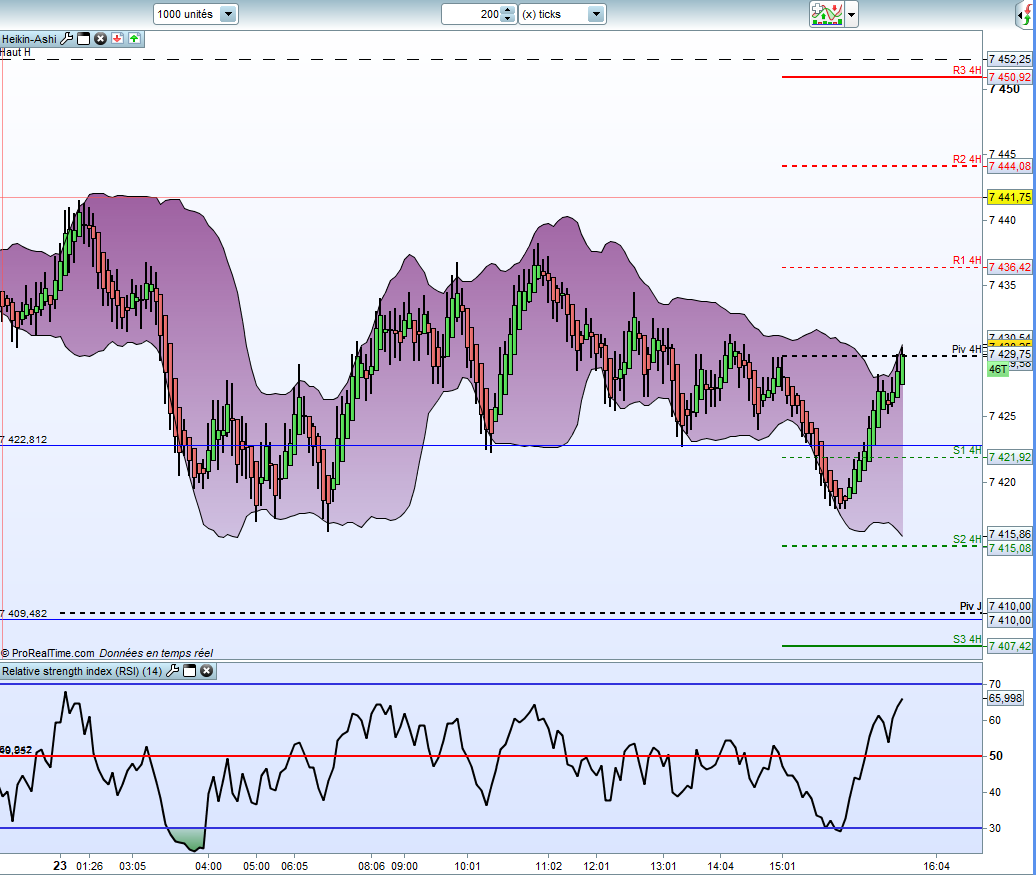Click the 7 422,812 horizontal line label
The width and height of the screenshot is (1036, 875).
point(24,439)
